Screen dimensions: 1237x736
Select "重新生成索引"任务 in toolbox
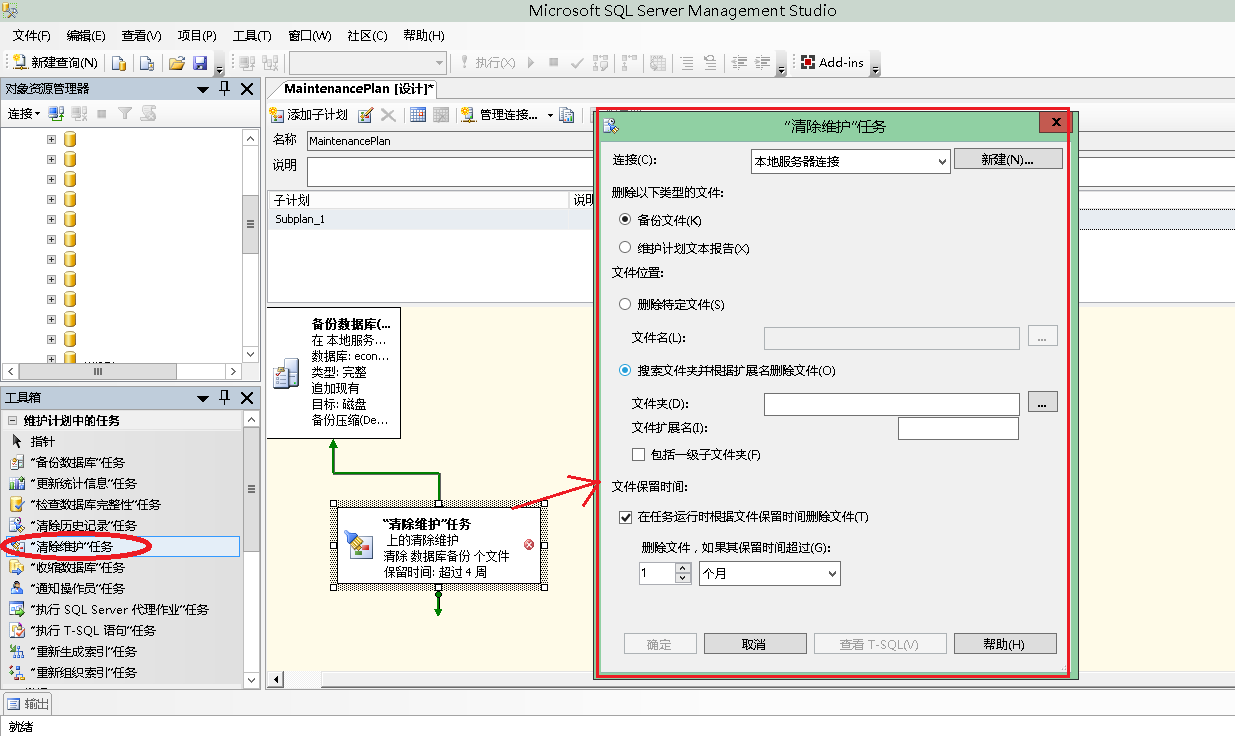[84, 651]
